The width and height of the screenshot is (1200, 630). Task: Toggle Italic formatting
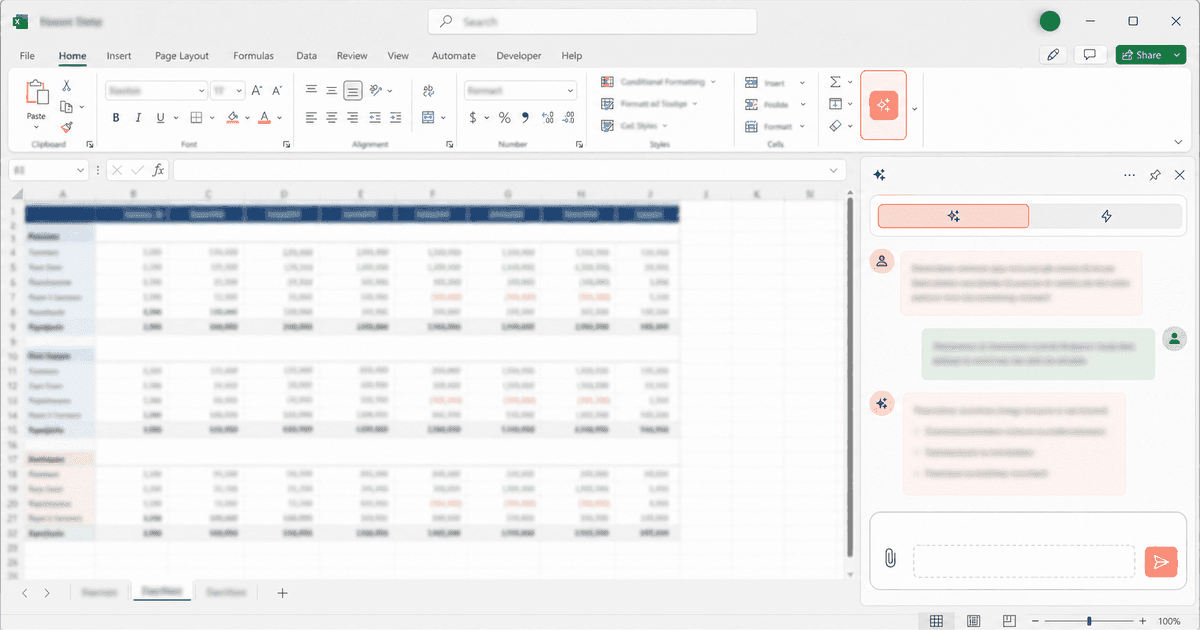[x=138, y=118]
